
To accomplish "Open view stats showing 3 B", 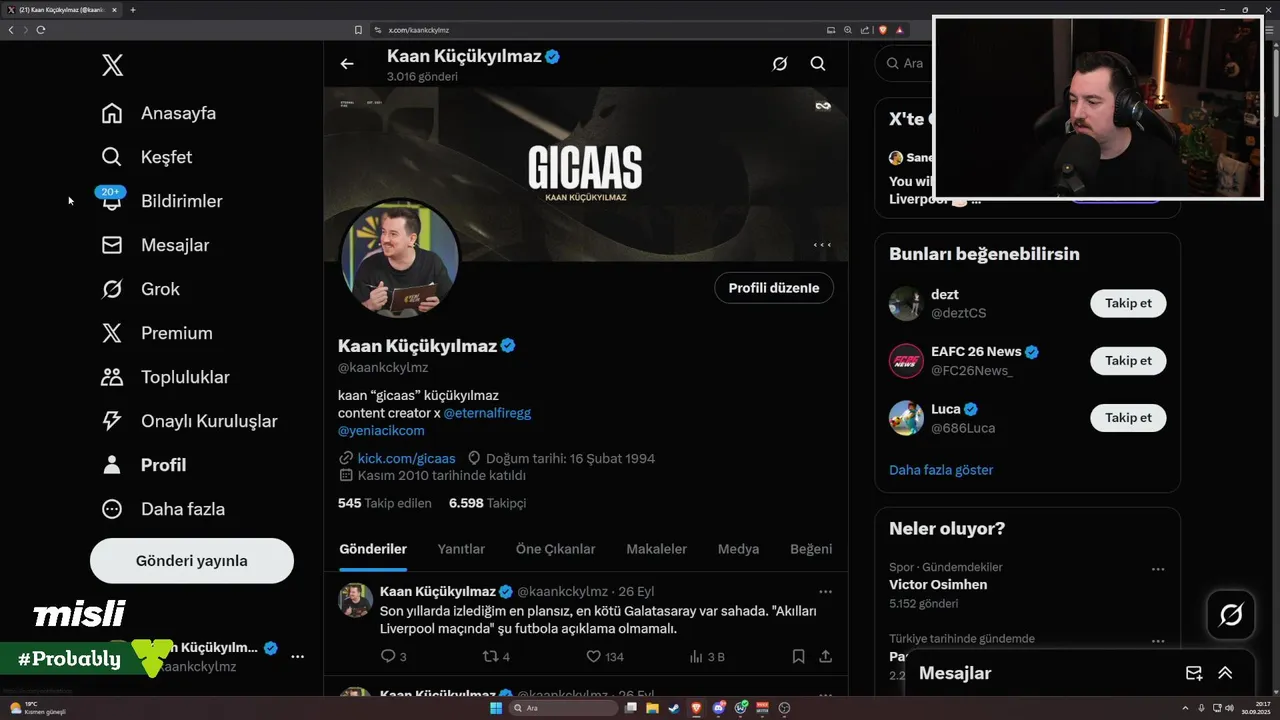I will point(707,657).
